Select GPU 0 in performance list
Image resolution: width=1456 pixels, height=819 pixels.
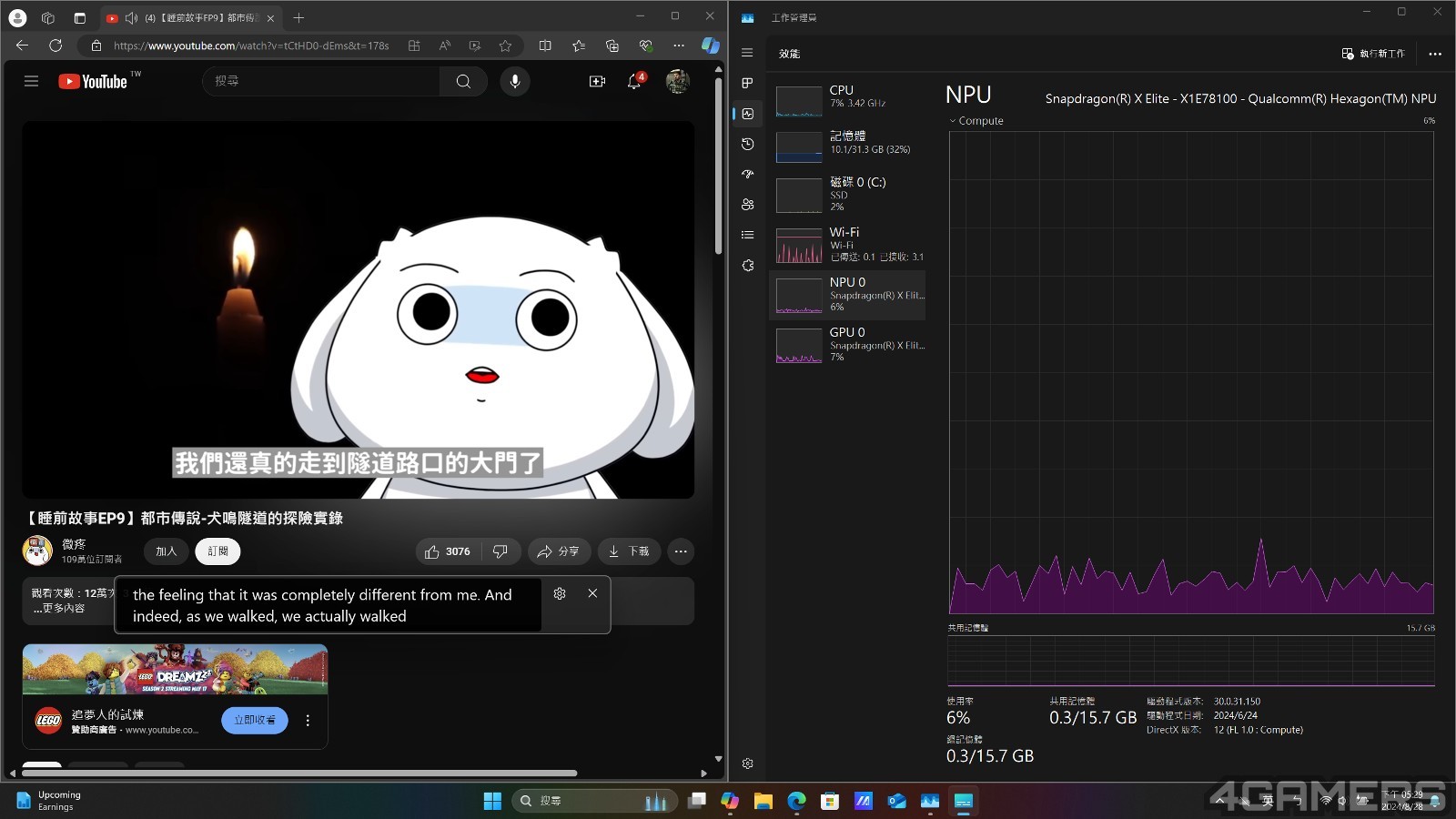pyautogui.click(x=847, y=344)
